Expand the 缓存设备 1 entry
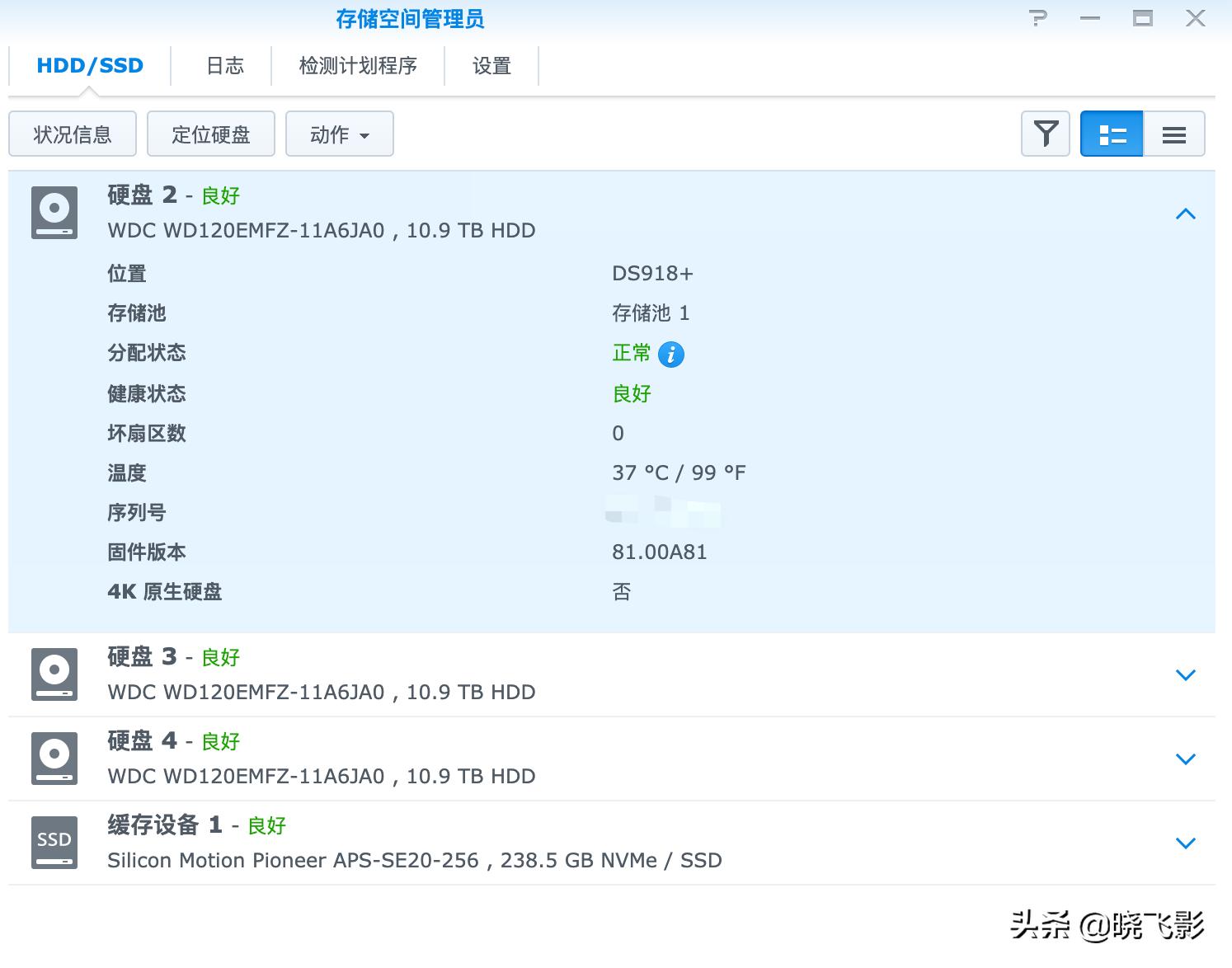 click(1185, 843)
